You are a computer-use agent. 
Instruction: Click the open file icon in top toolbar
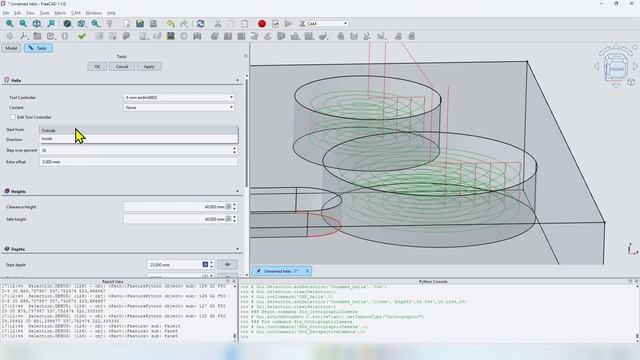(x=140, y=24)
